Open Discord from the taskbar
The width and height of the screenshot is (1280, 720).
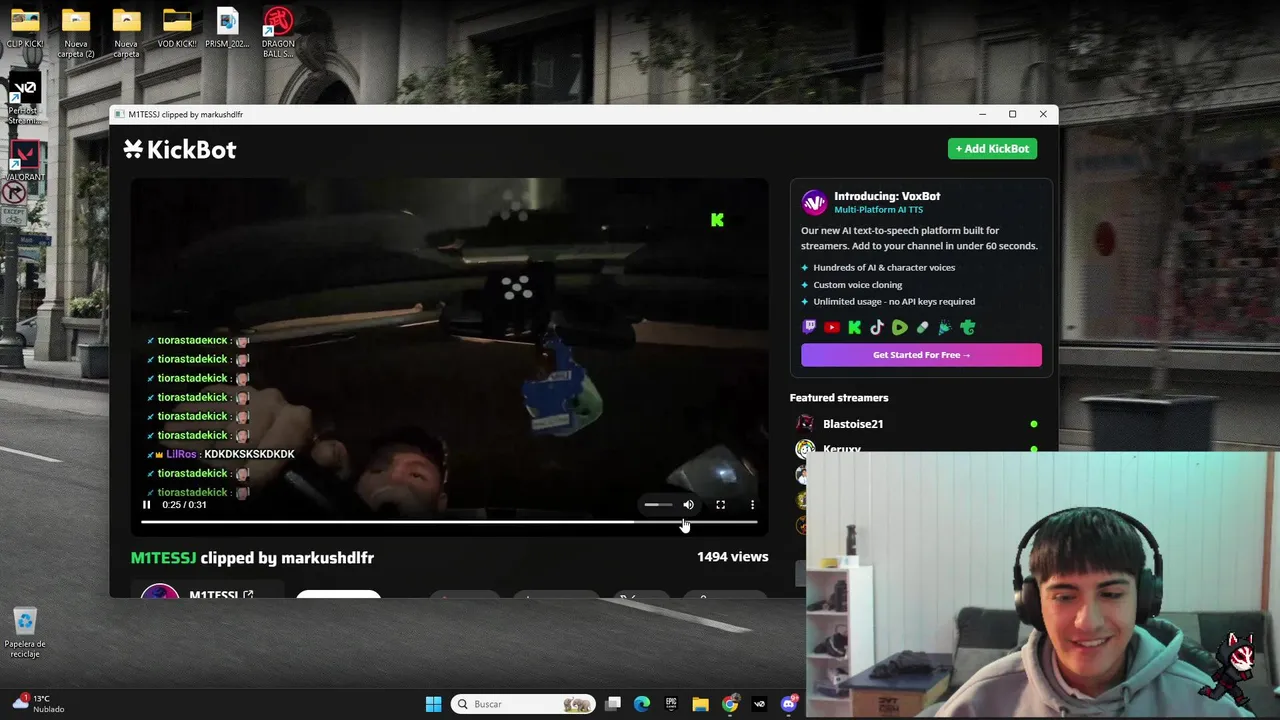tap(789, 704)
